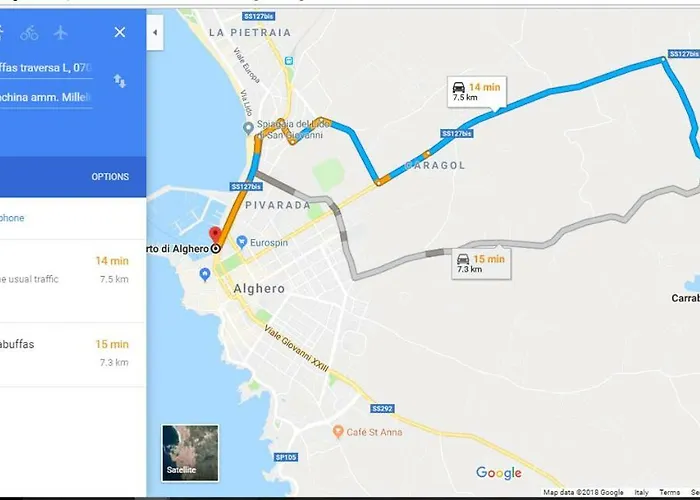
Task: Swap starting point and destination
Action: pos(120,81)
